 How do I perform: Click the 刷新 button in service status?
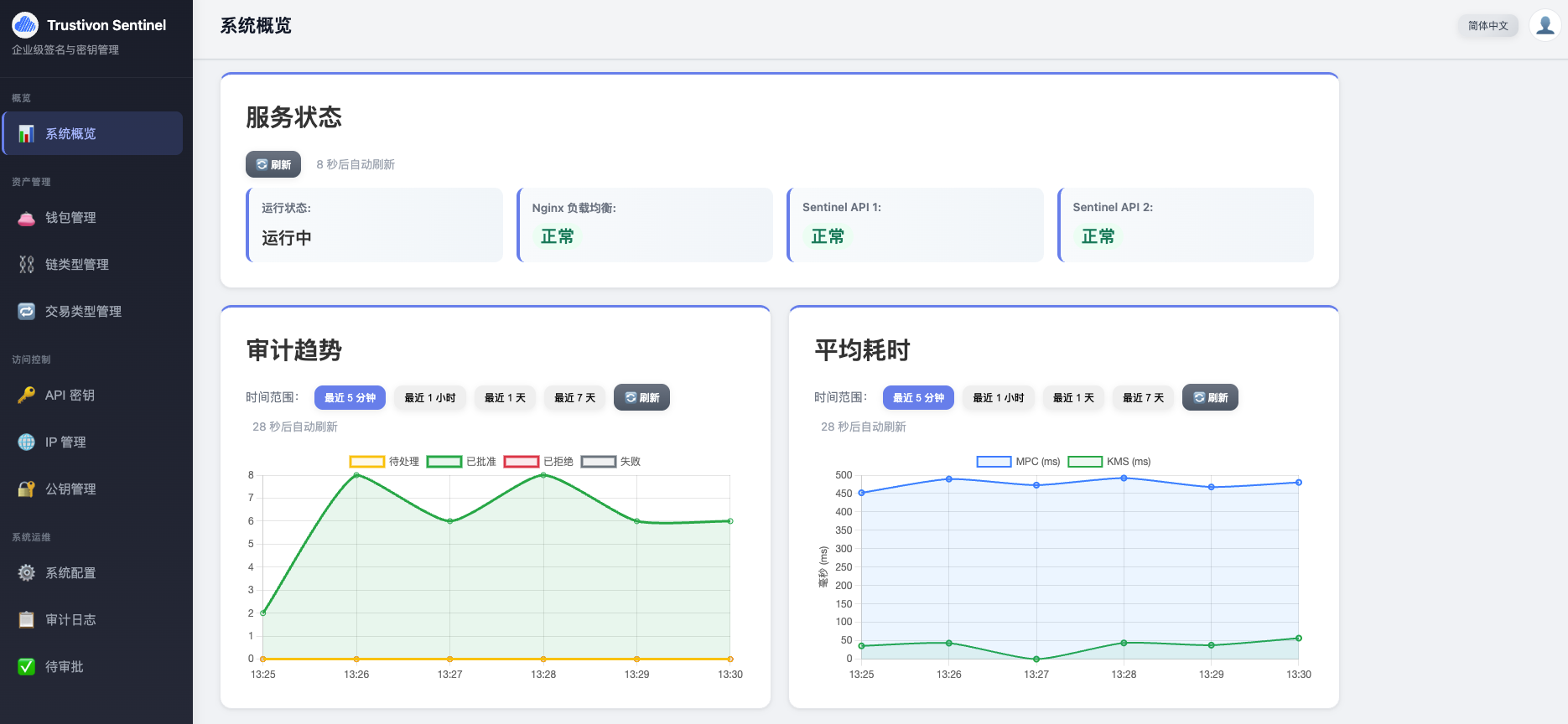[273, 165]
